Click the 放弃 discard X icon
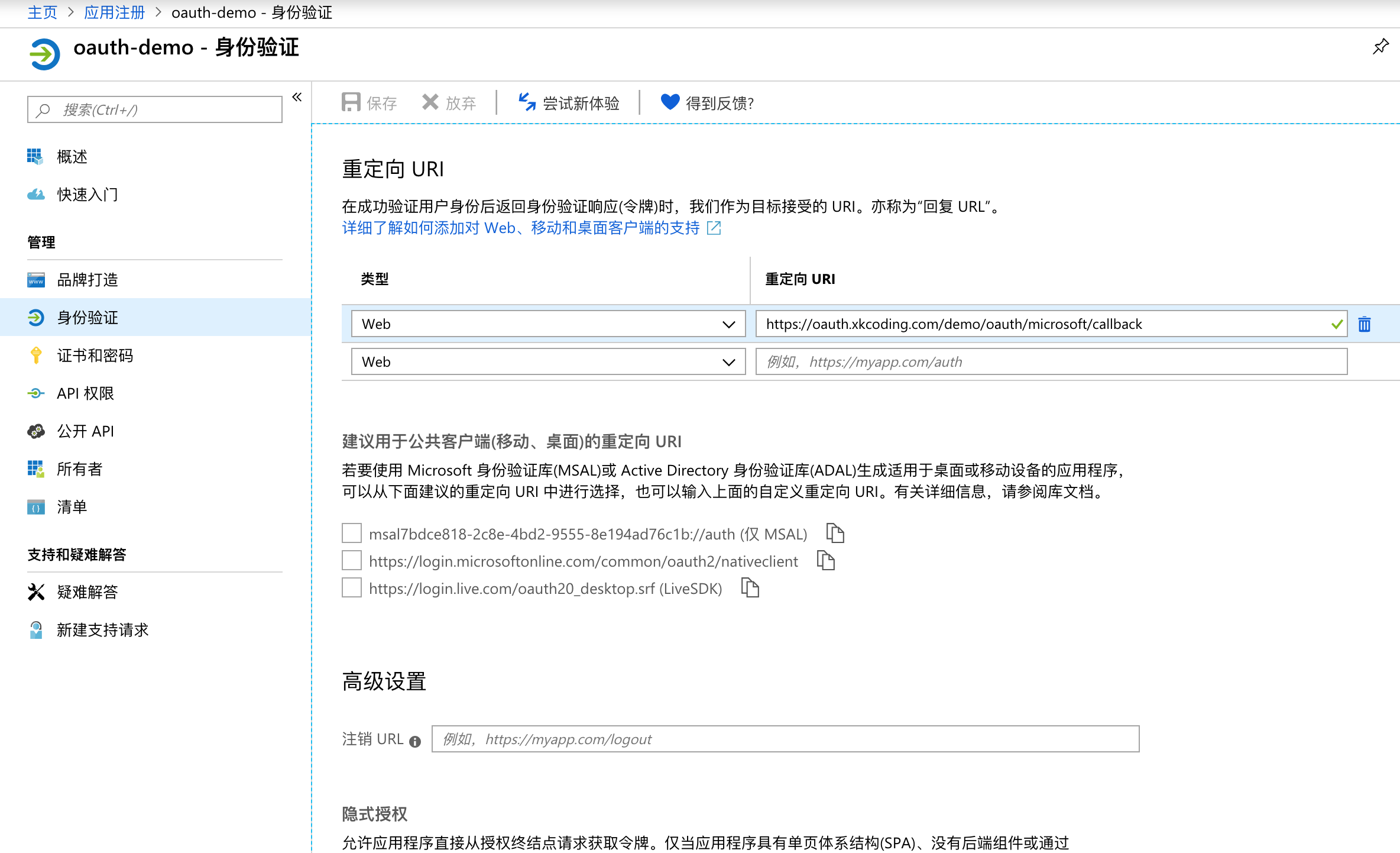1400x853 pixels. tap(430, 102)
